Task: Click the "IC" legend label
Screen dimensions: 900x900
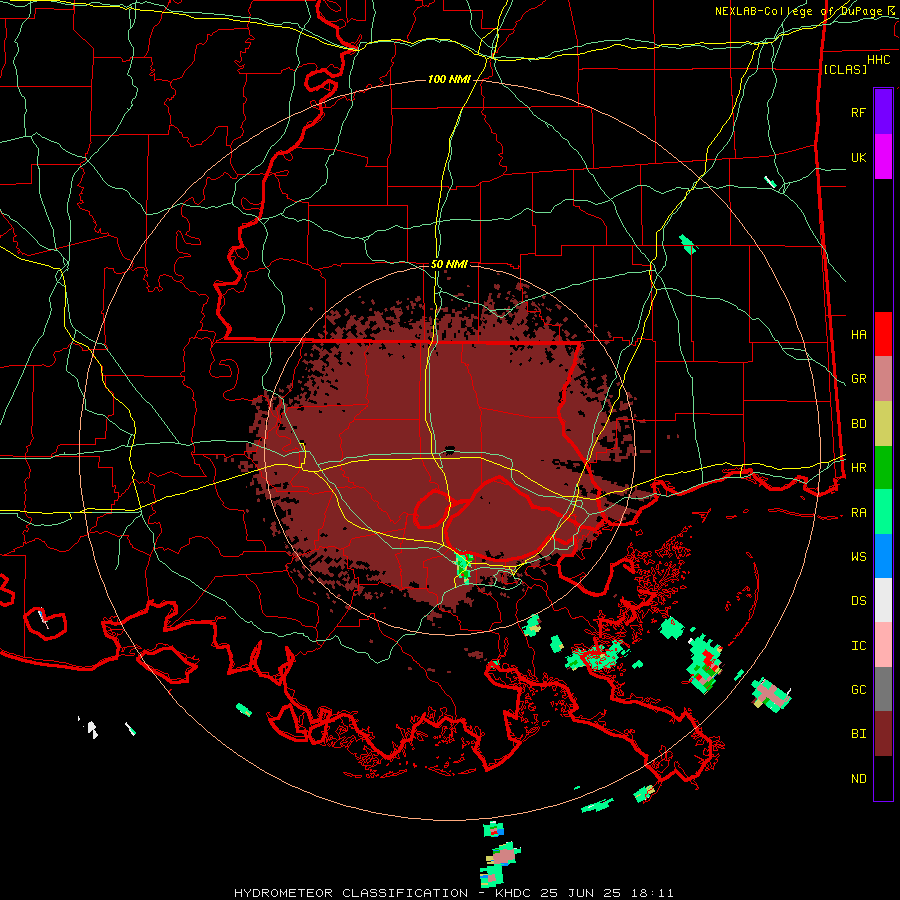Action: 858,646
